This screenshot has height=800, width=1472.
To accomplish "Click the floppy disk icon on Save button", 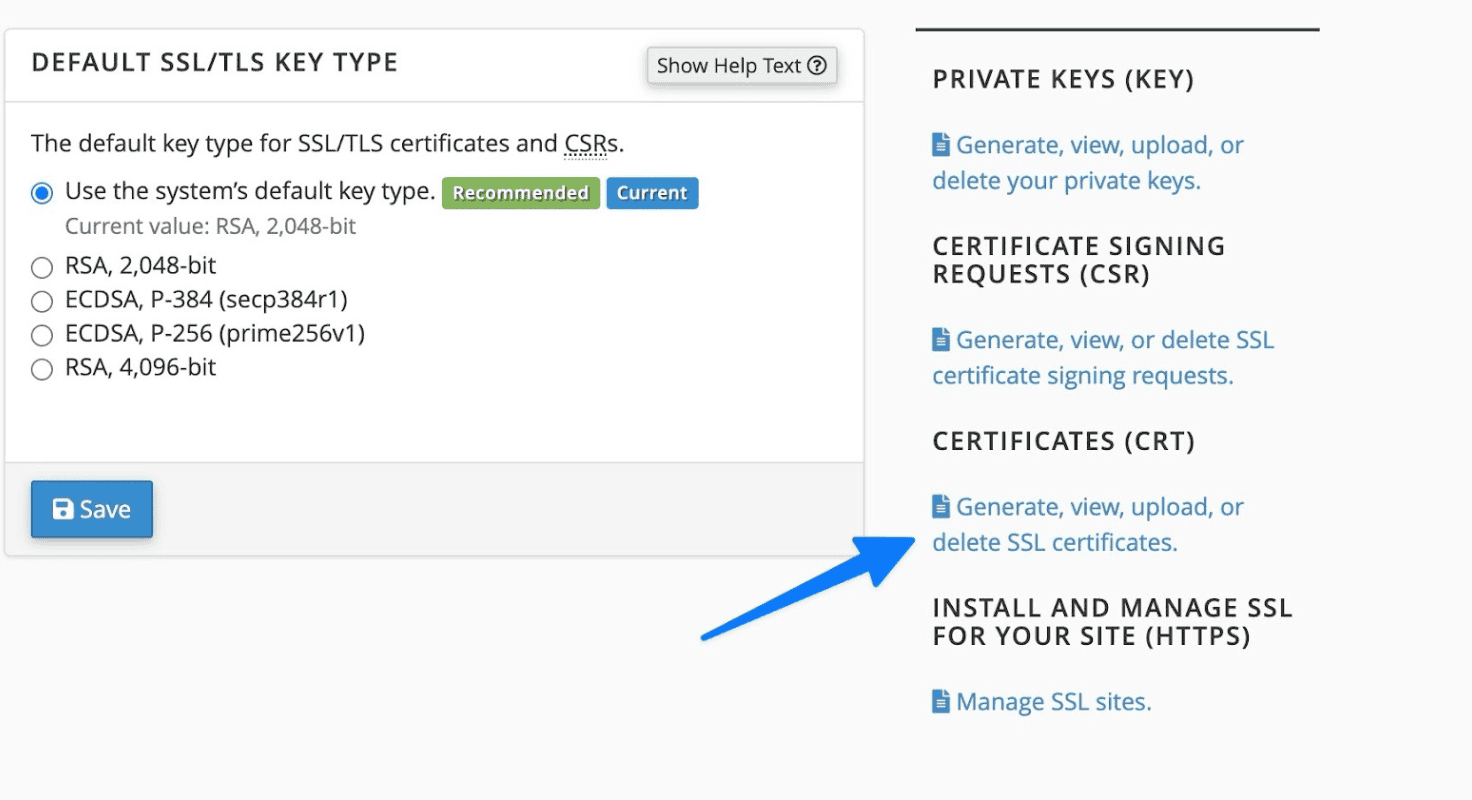I will 63,509.
